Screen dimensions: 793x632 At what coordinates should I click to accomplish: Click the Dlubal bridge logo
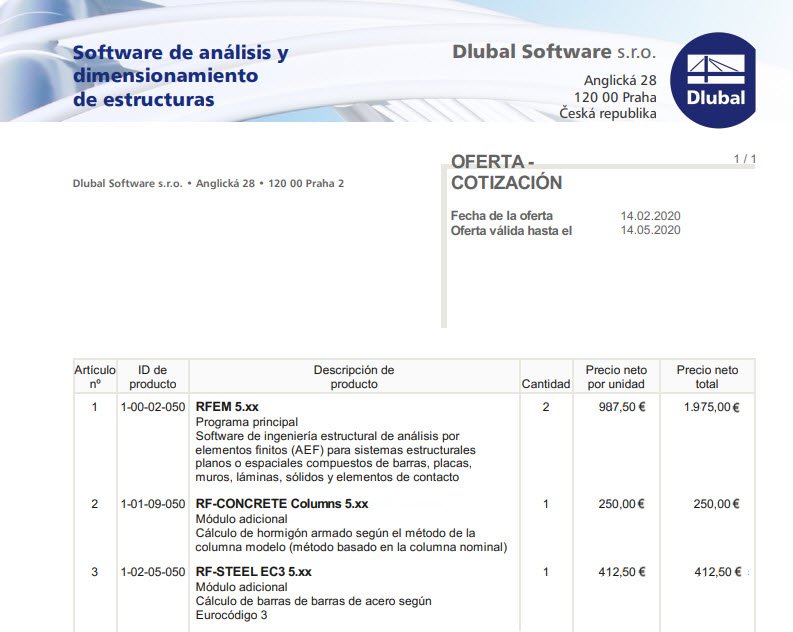coord(713,80)
